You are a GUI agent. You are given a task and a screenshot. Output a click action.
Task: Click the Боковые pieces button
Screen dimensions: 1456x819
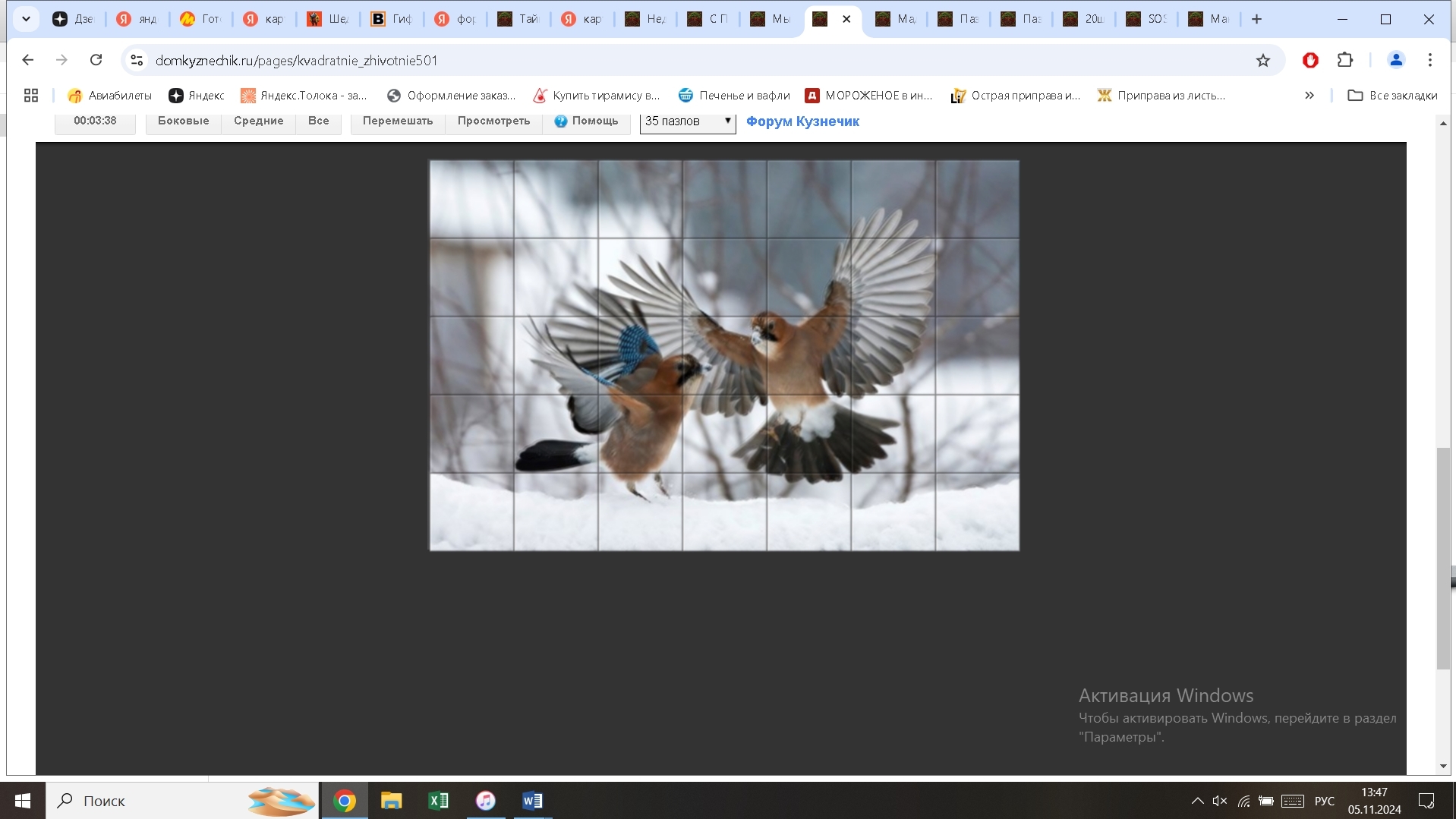[183, 121]
